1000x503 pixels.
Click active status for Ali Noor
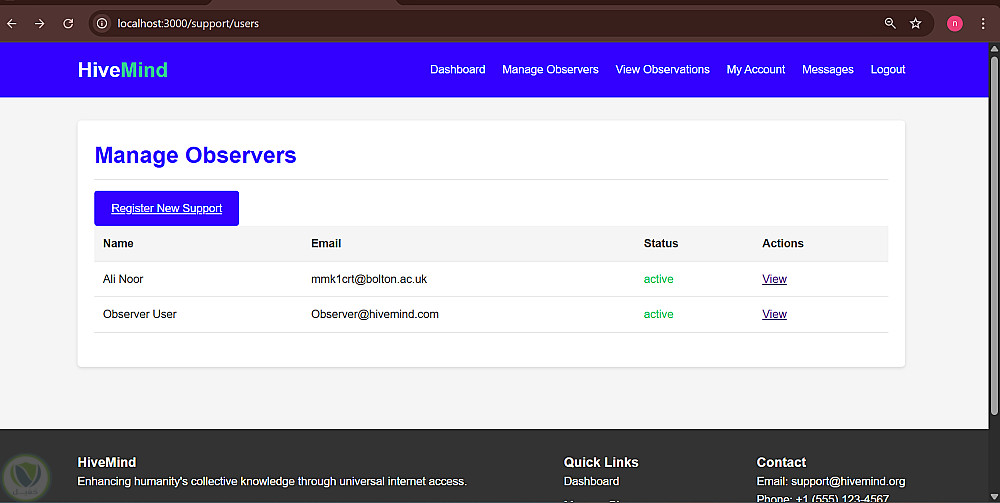(658, 279)
